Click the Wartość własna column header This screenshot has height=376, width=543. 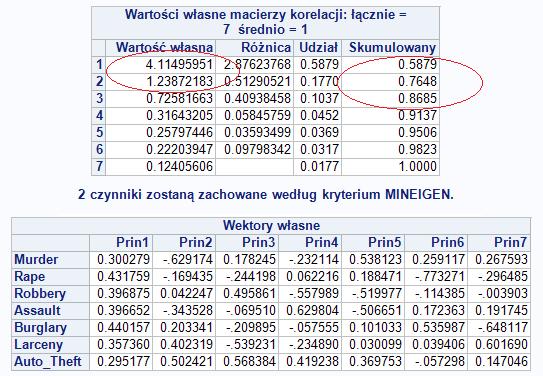[x=164, y=47]
